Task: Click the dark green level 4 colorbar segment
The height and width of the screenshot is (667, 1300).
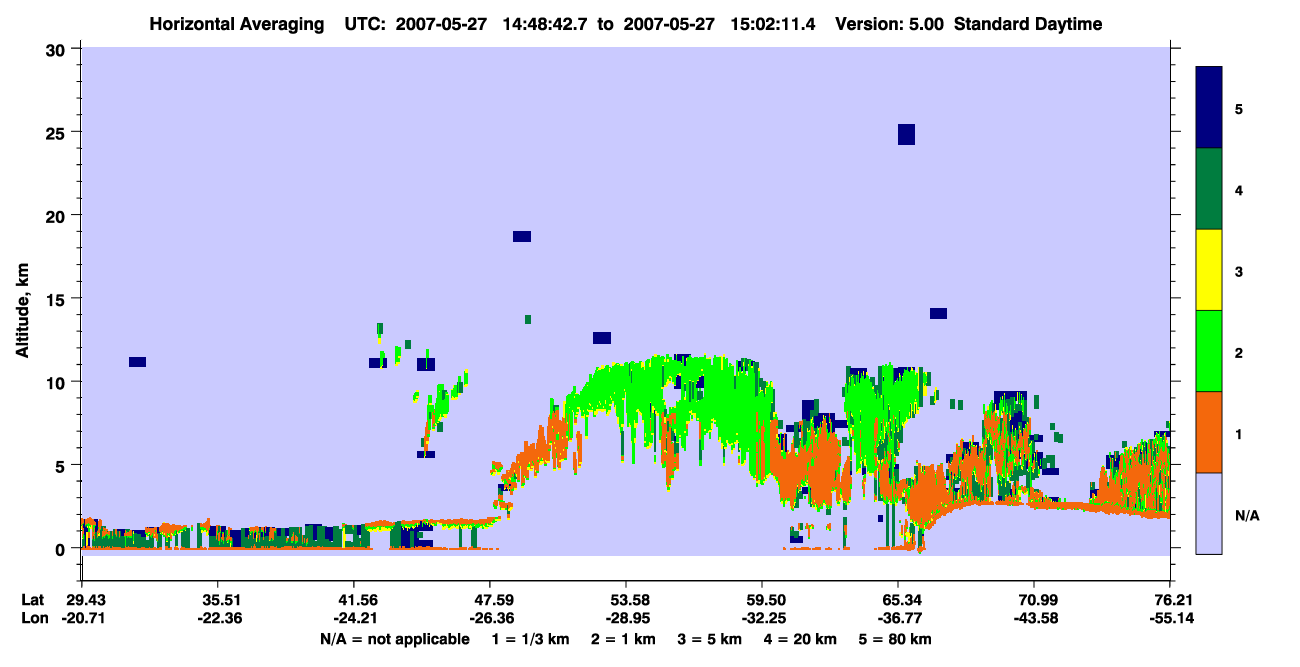Action: pyautogui.click(x=1209, y=189)
